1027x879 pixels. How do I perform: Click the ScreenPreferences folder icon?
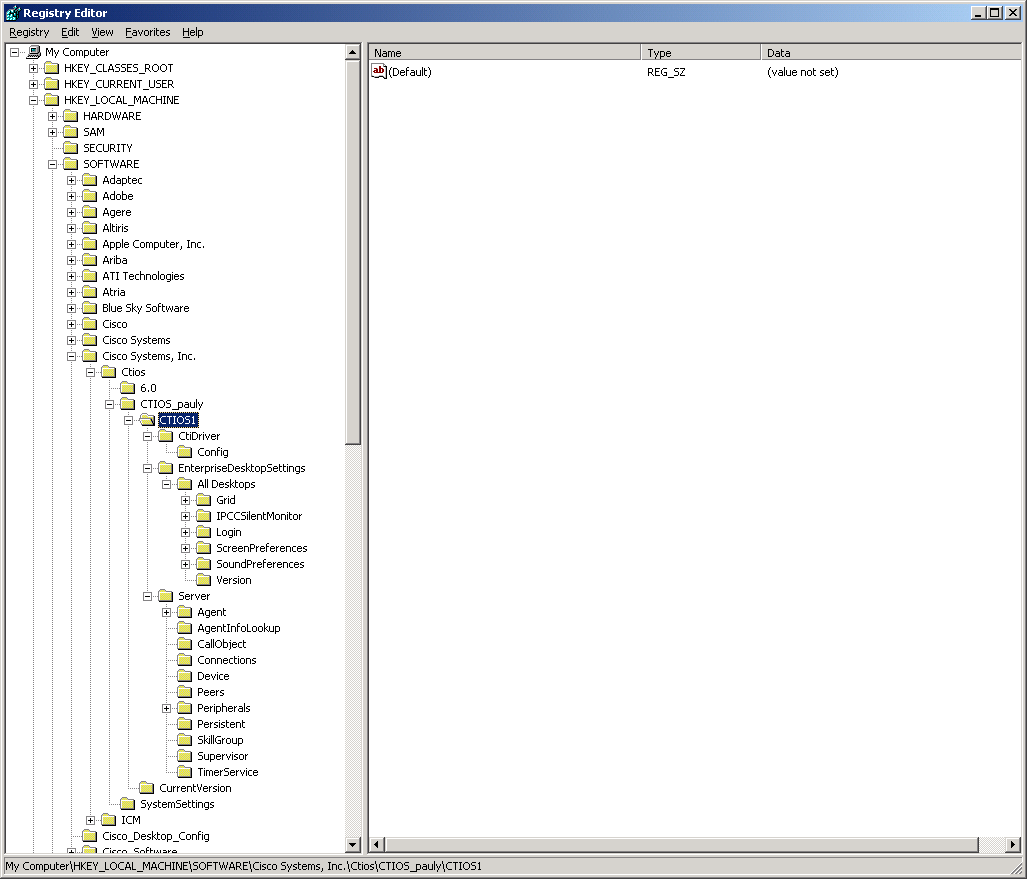[204, 548]
